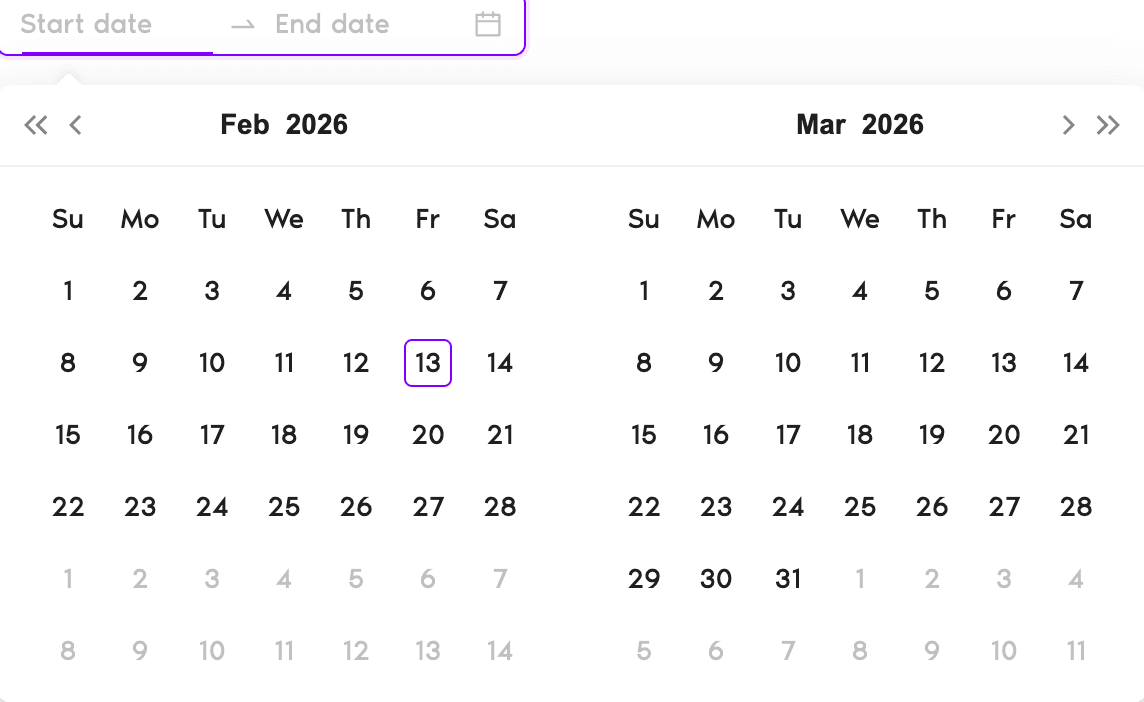Click the double-left arrow to go back a year
This screenshot has width=1144, height=702.
tap(36, 124)
